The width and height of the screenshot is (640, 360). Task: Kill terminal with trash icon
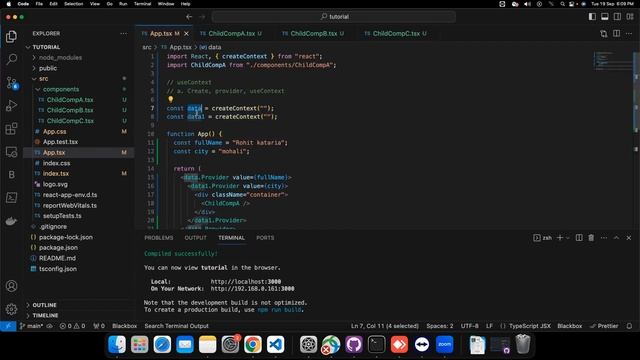click(x=591, y=238)
